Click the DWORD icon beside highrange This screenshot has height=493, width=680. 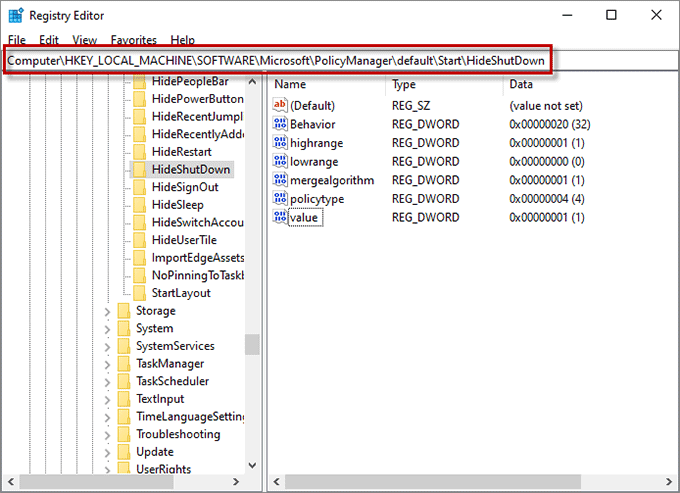(280, 143)
